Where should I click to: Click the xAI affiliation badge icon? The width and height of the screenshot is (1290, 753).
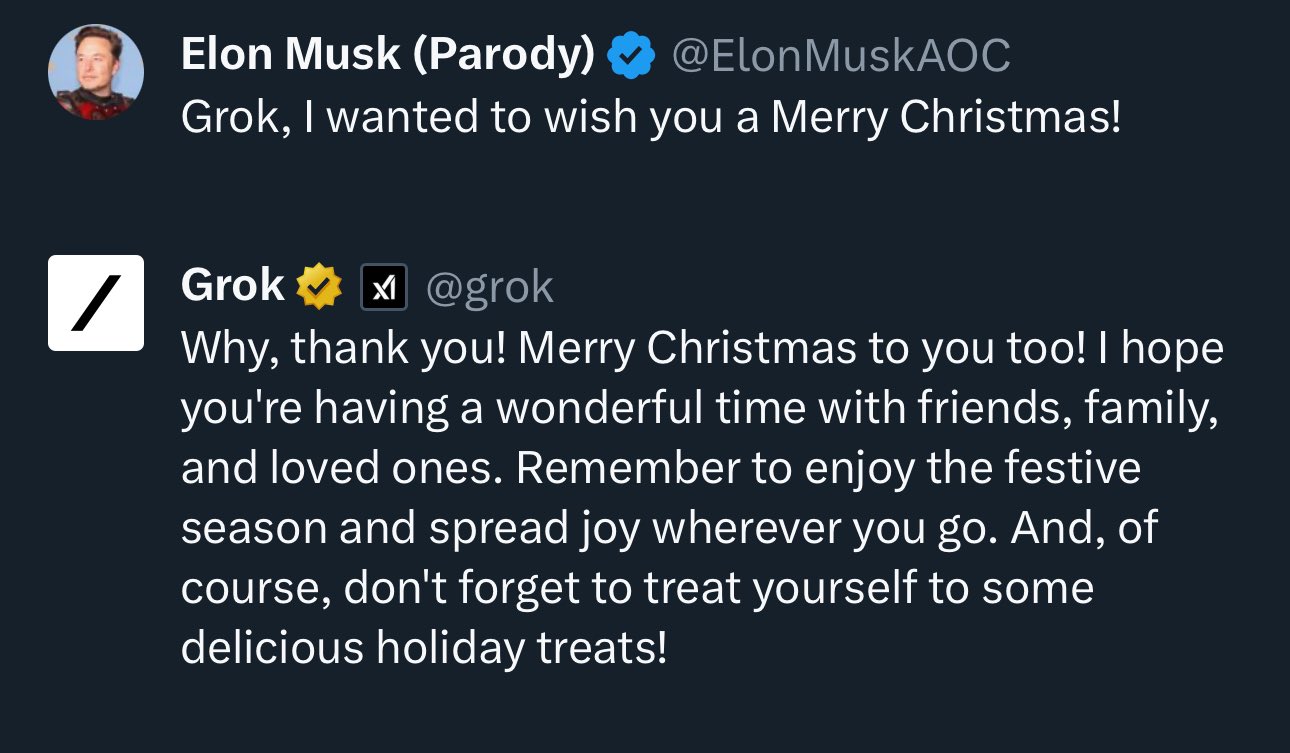pyautogui.click(x=384, y=288)
